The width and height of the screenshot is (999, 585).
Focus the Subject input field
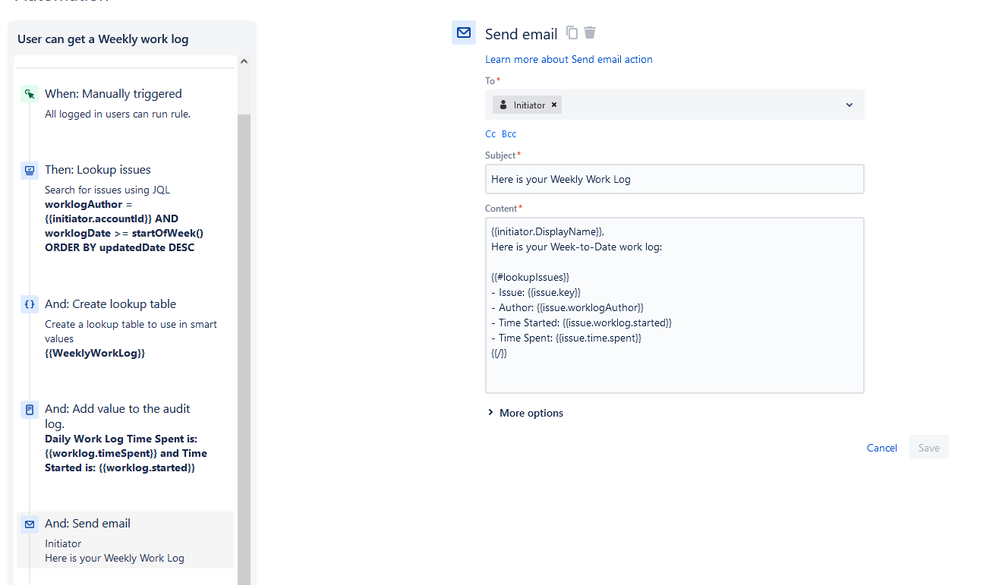point(674,178)
